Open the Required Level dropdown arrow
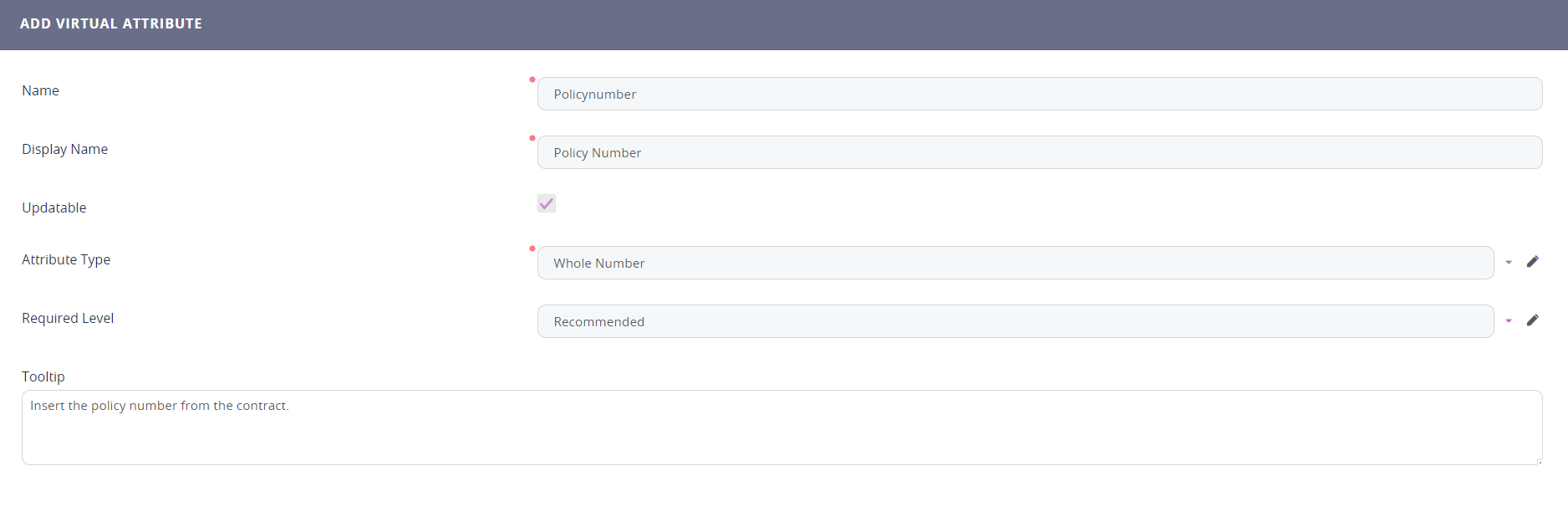 (1509, 321)
